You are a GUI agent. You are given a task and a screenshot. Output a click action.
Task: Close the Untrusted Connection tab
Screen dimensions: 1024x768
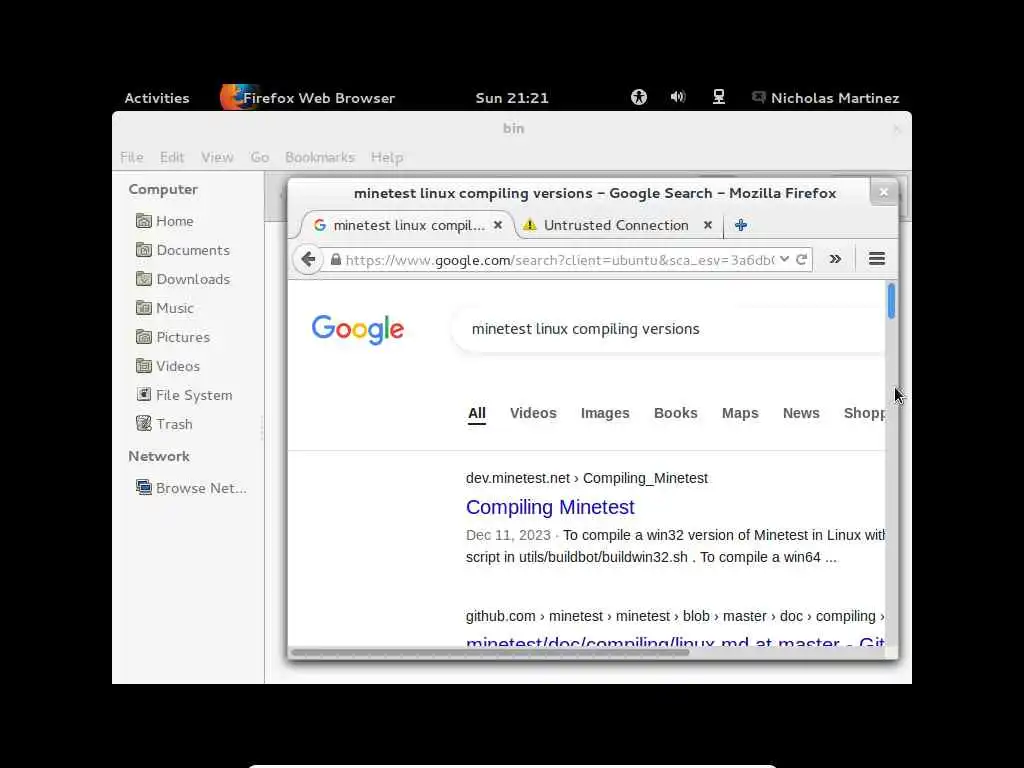pos(707,225)
